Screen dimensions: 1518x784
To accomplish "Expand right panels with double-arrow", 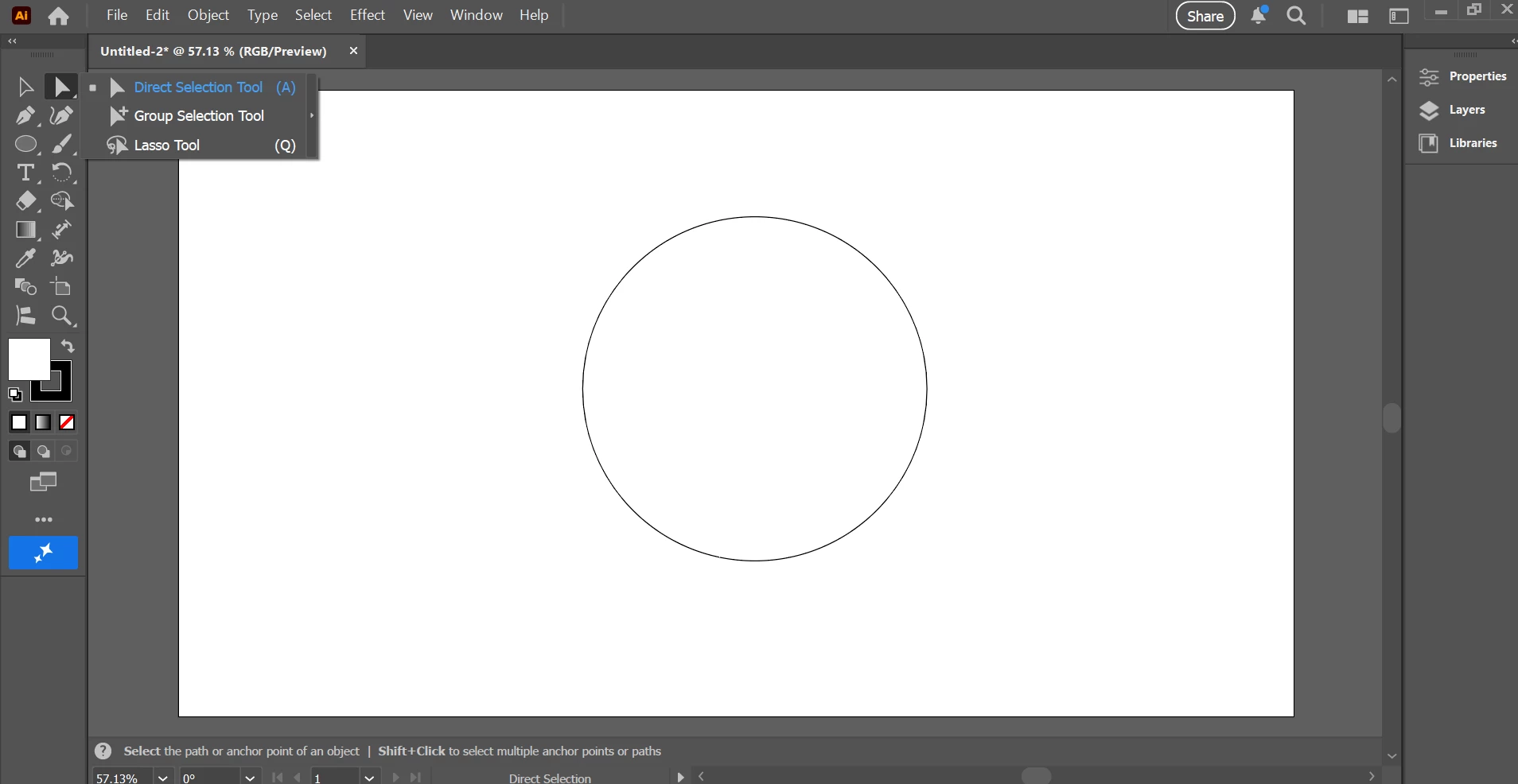I will click(1513, 41).
